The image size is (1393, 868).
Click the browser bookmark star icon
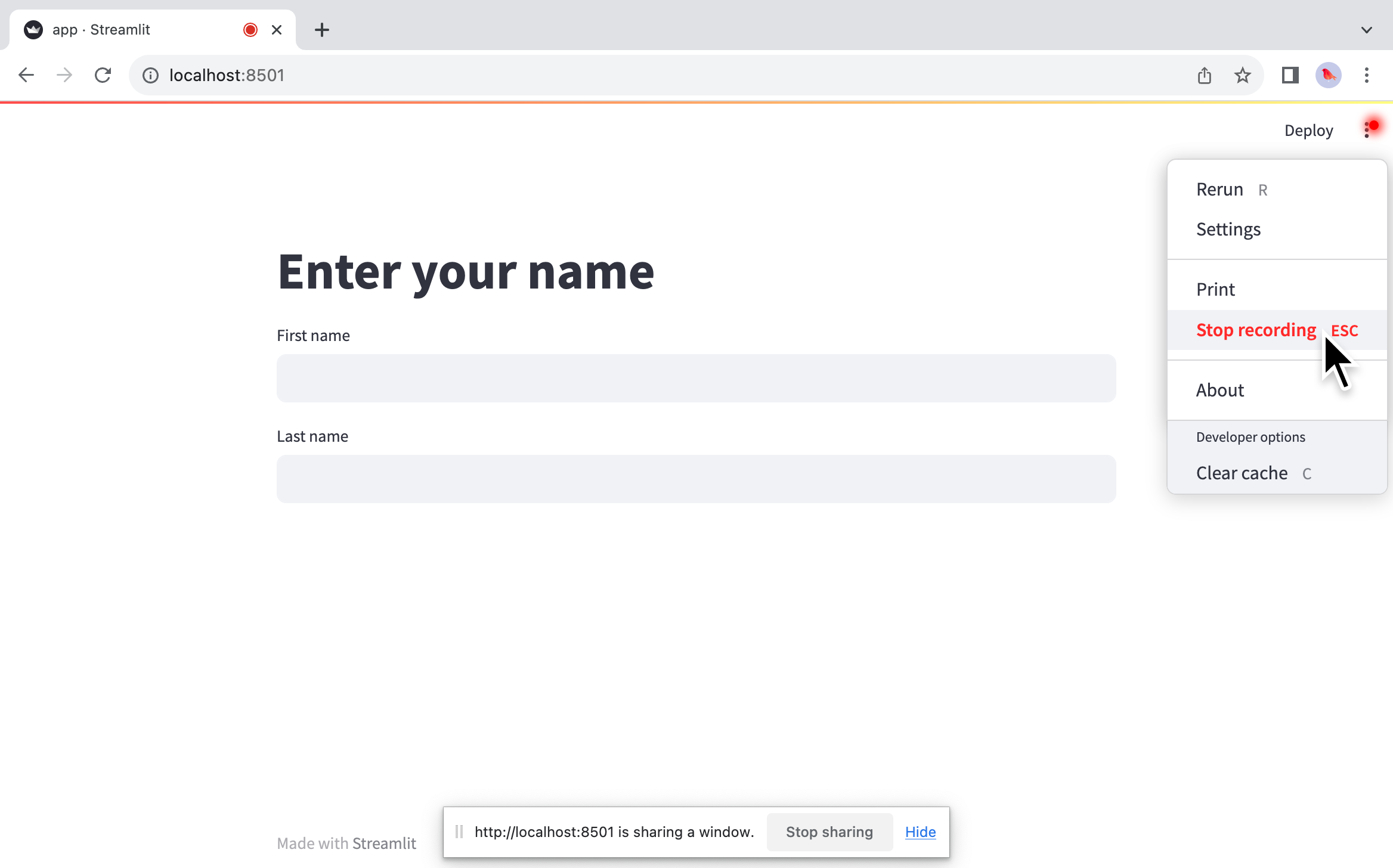pos(1242,75)
